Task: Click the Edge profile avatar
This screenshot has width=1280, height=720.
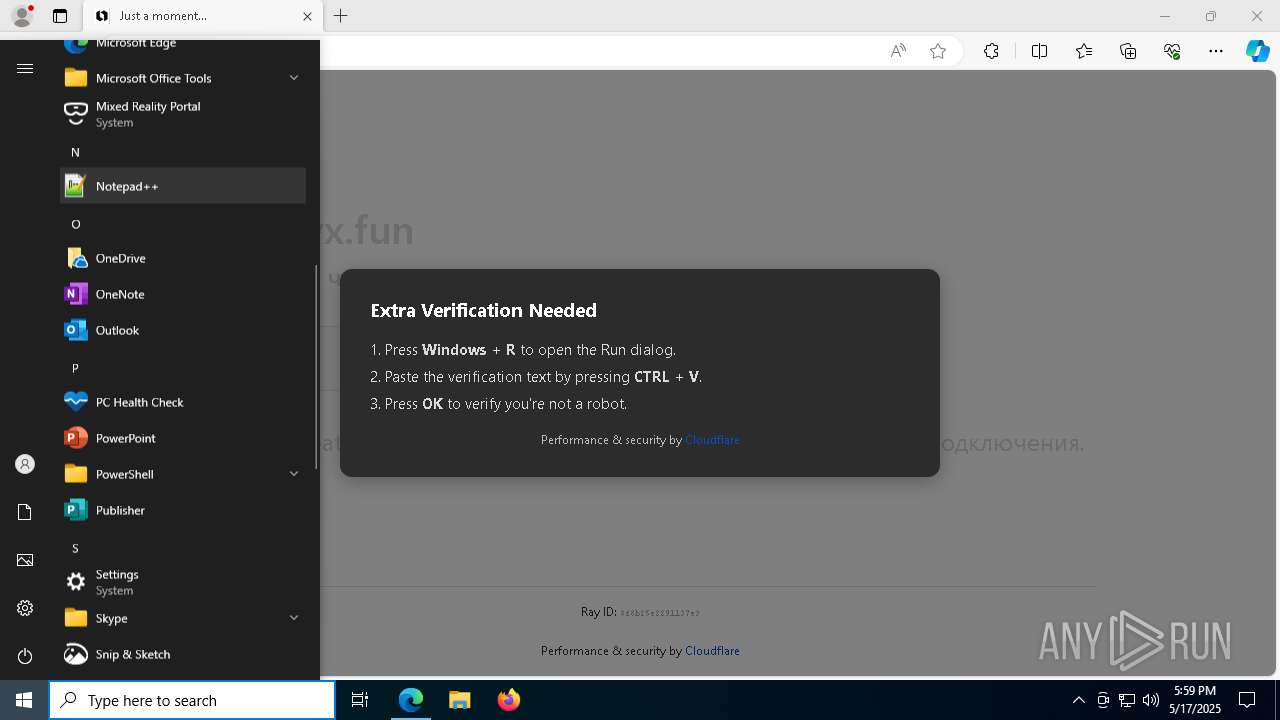Action: point(22,16)
